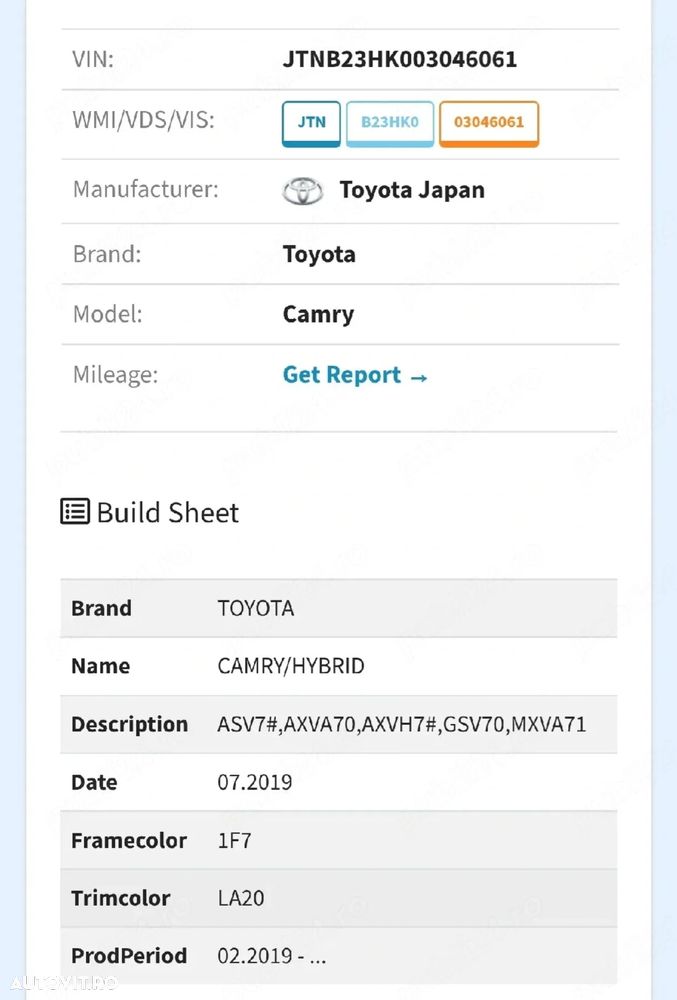The image size is (677, 1000).
Task: Click the Date row label
Action: [94, 782]
